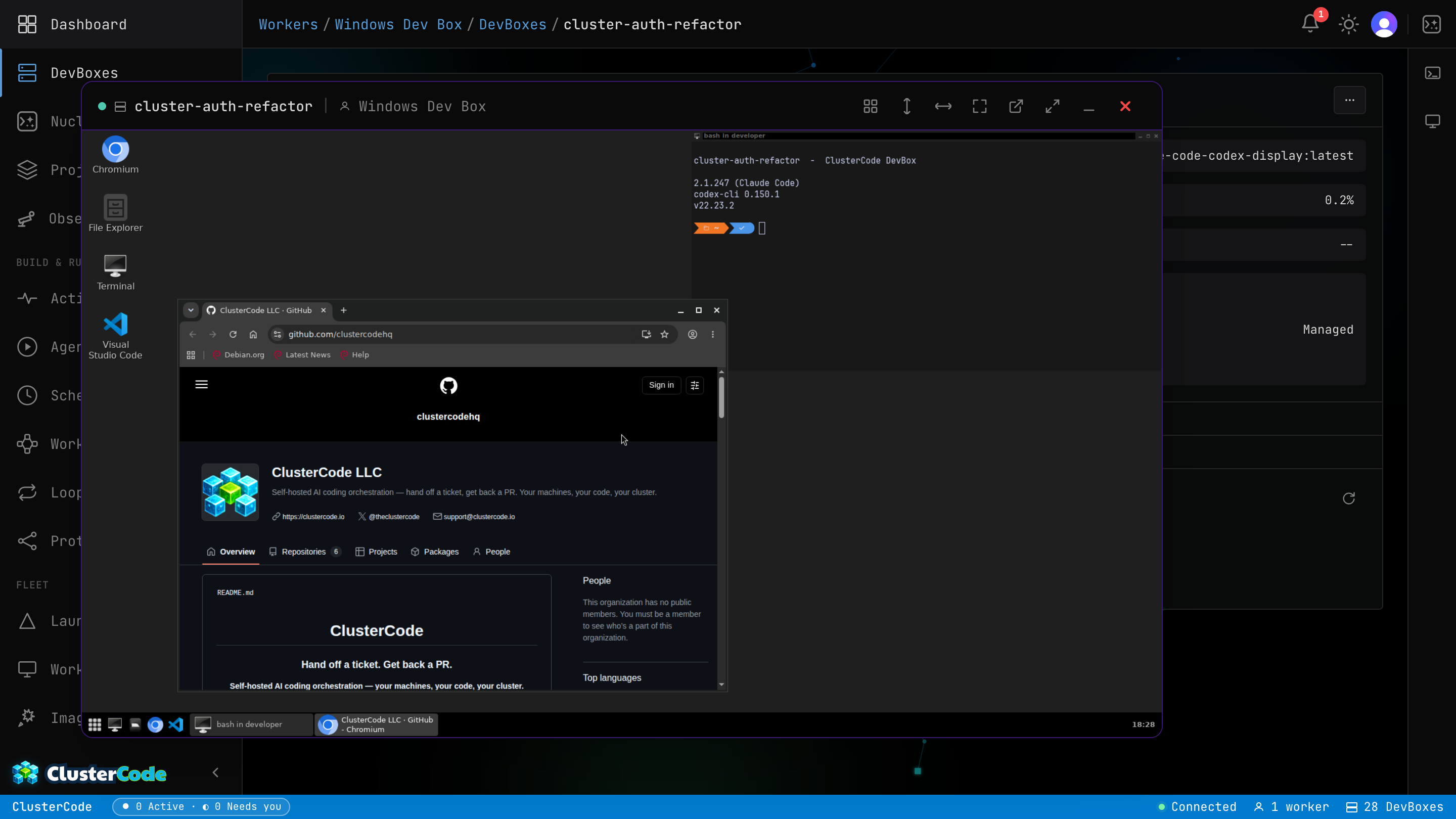This screenshot has height=819, width=1456.
Task: Open the user avatar menu
Action: pos(1384,24)
